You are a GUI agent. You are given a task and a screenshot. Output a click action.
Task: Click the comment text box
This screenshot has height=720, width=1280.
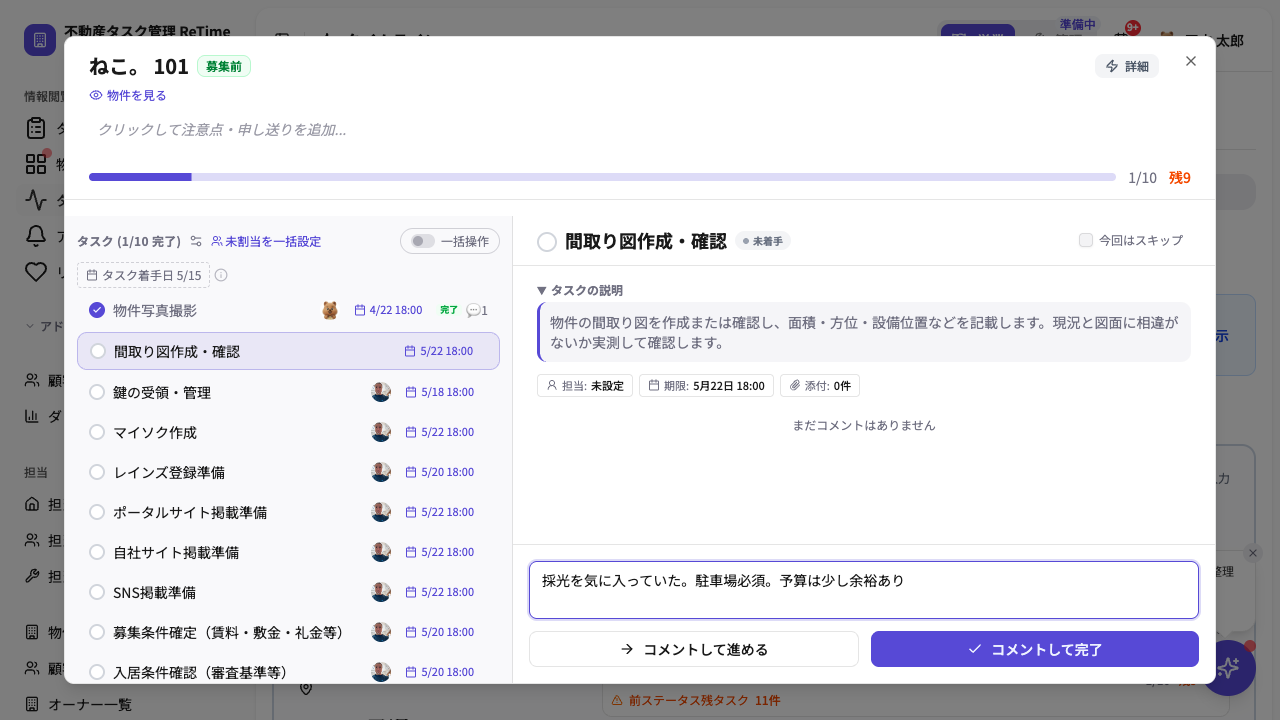tap(864, 590)
